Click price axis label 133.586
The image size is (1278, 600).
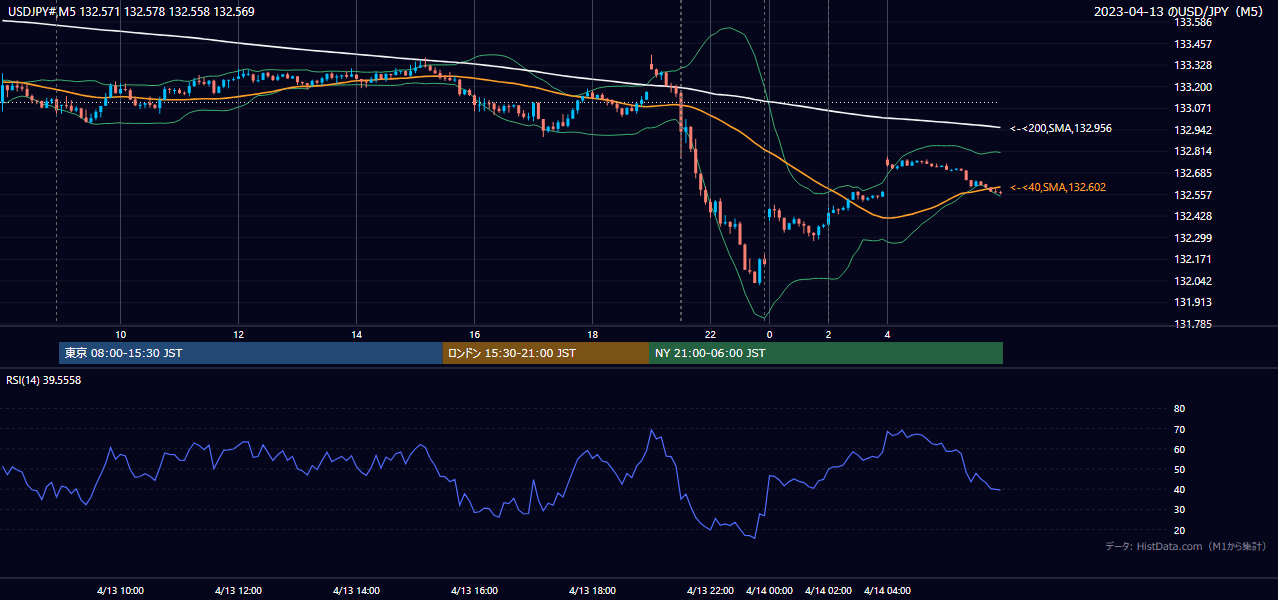click(x=1193, y=22)
